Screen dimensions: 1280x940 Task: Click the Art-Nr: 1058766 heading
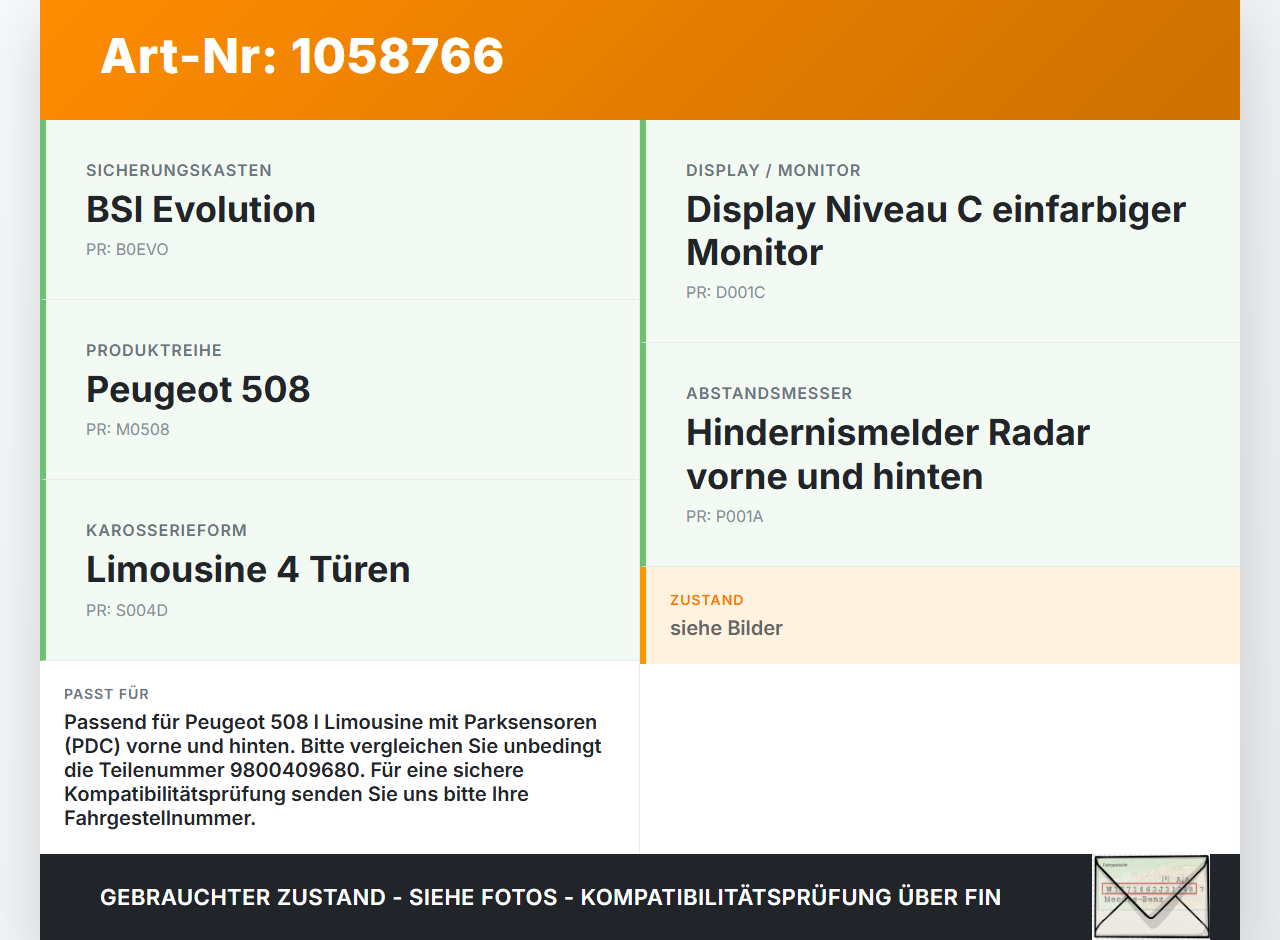coord(302,56)
